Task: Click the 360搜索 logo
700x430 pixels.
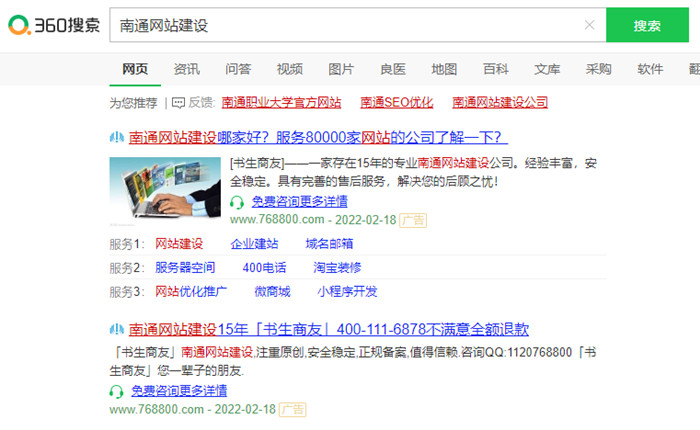Action: tap(54, 25)
